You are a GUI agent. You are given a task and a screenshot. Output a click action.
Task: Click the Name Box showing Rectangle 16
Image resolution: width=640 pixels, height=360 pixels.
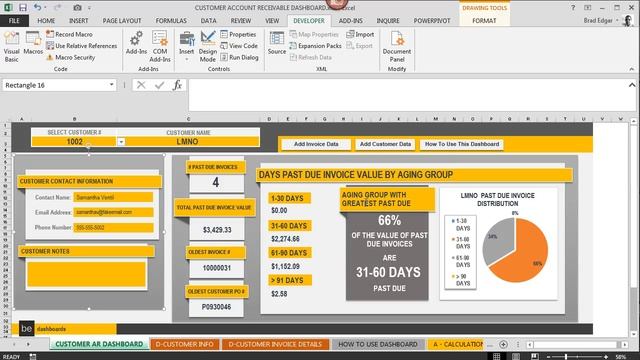coord(55,85)
